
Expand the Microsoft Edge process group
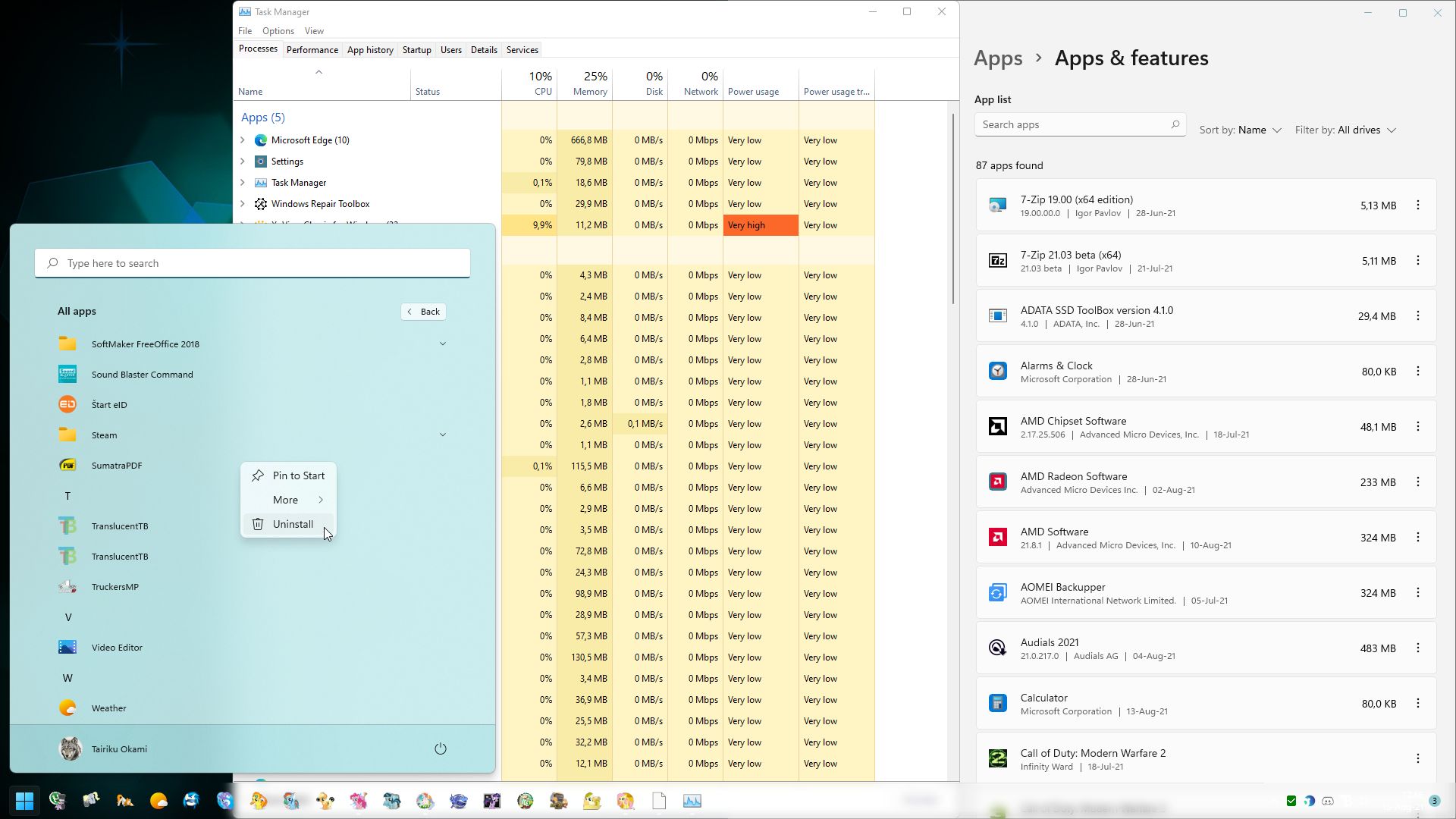243,140
